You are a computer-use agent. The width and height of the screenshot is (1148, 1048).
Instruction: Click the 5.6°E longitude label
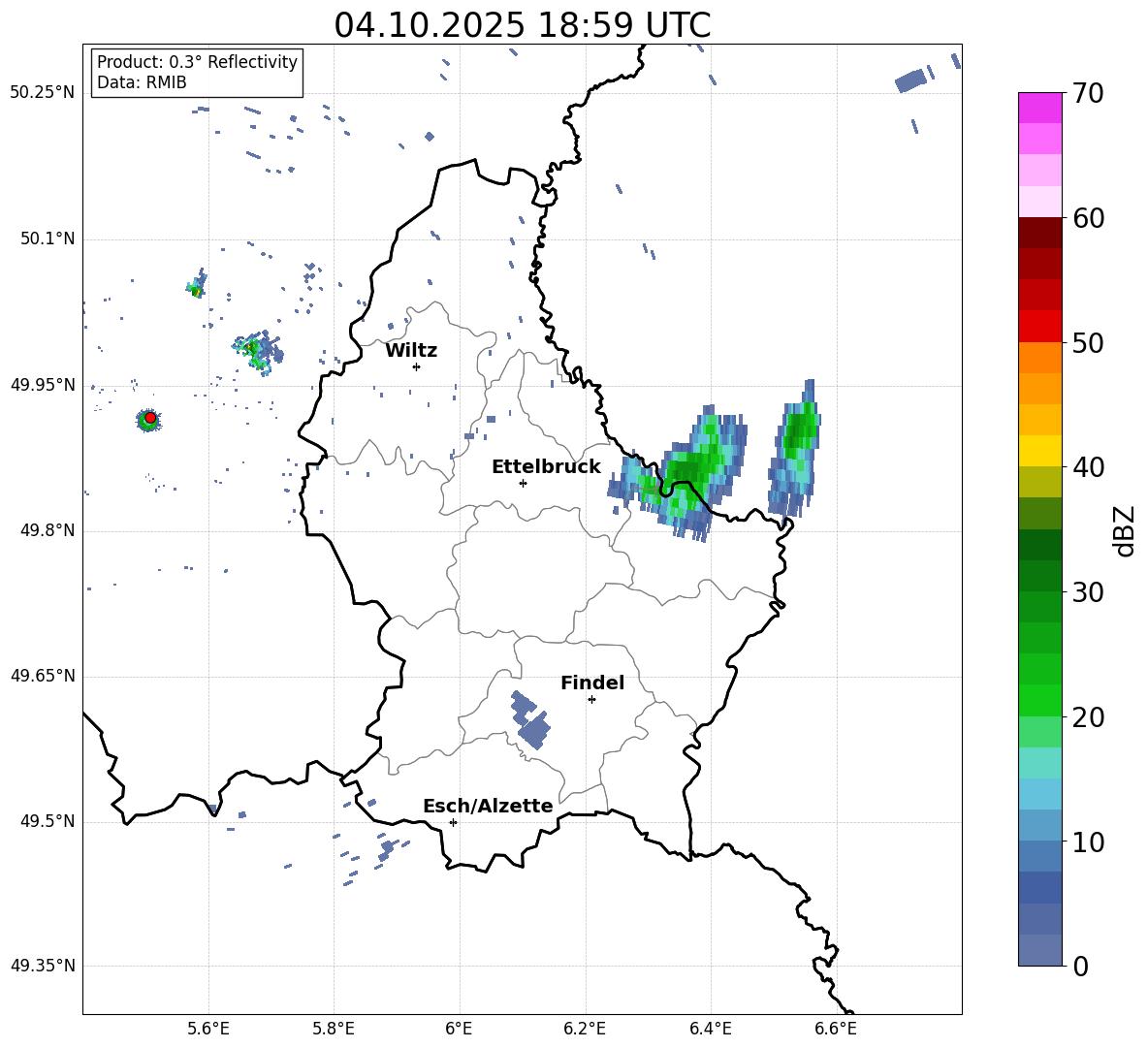[x=207, y=1029]
